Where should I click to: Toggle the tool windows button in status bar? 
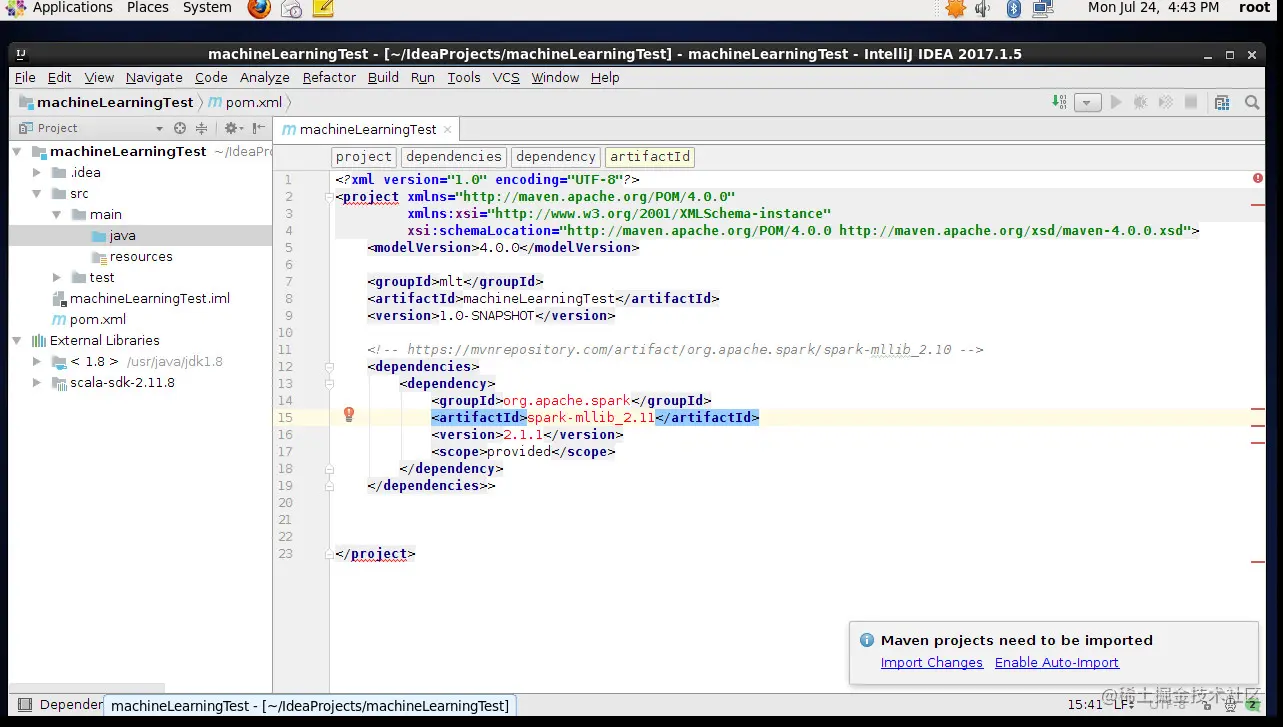coord(25,705)
